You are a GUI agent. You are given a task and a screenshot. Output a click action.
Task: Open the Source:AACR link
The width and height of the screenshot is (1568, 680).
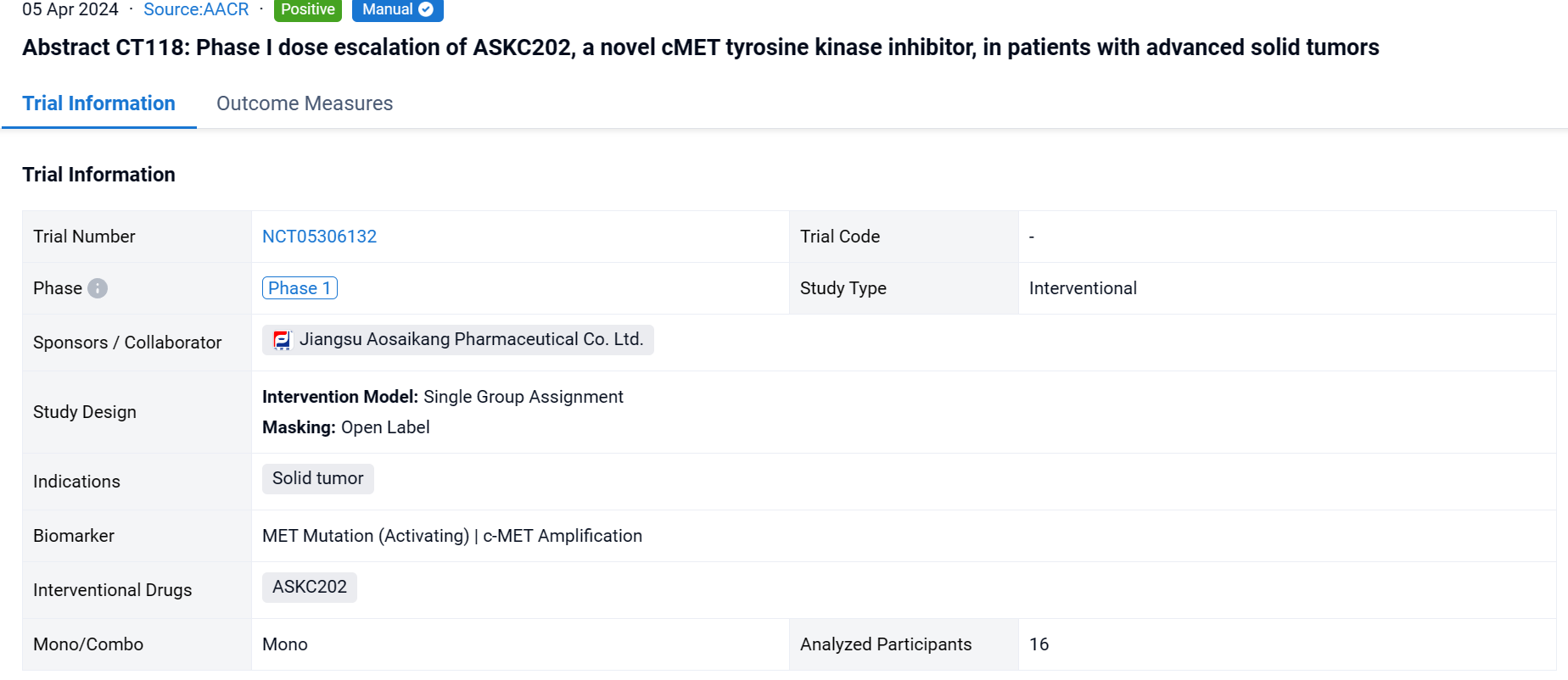coord(196,9)
